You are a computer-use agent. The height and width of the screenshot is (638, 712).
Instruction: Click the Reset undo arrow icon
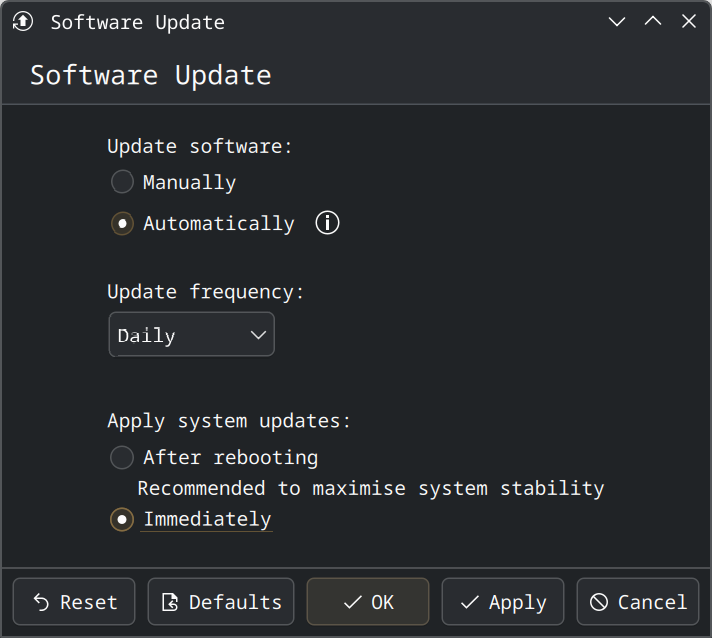[x=41, y=602]
